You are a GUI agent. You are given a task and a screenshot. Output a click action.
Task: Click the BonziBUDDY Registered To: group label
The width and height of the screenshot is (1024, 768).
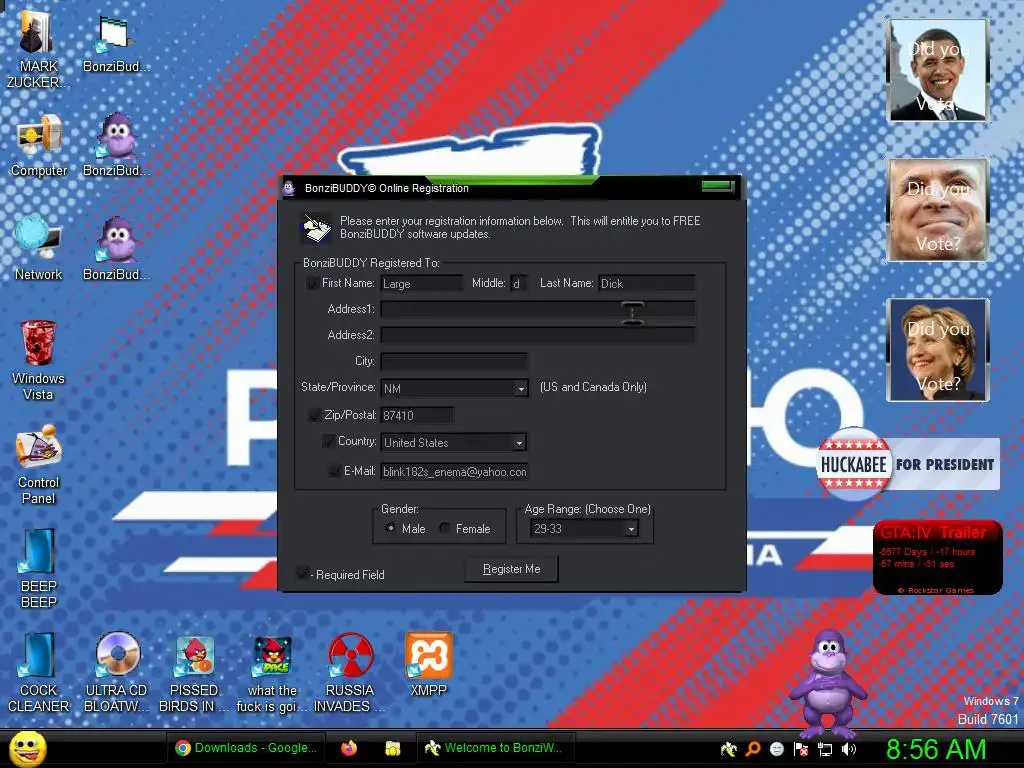371,263
